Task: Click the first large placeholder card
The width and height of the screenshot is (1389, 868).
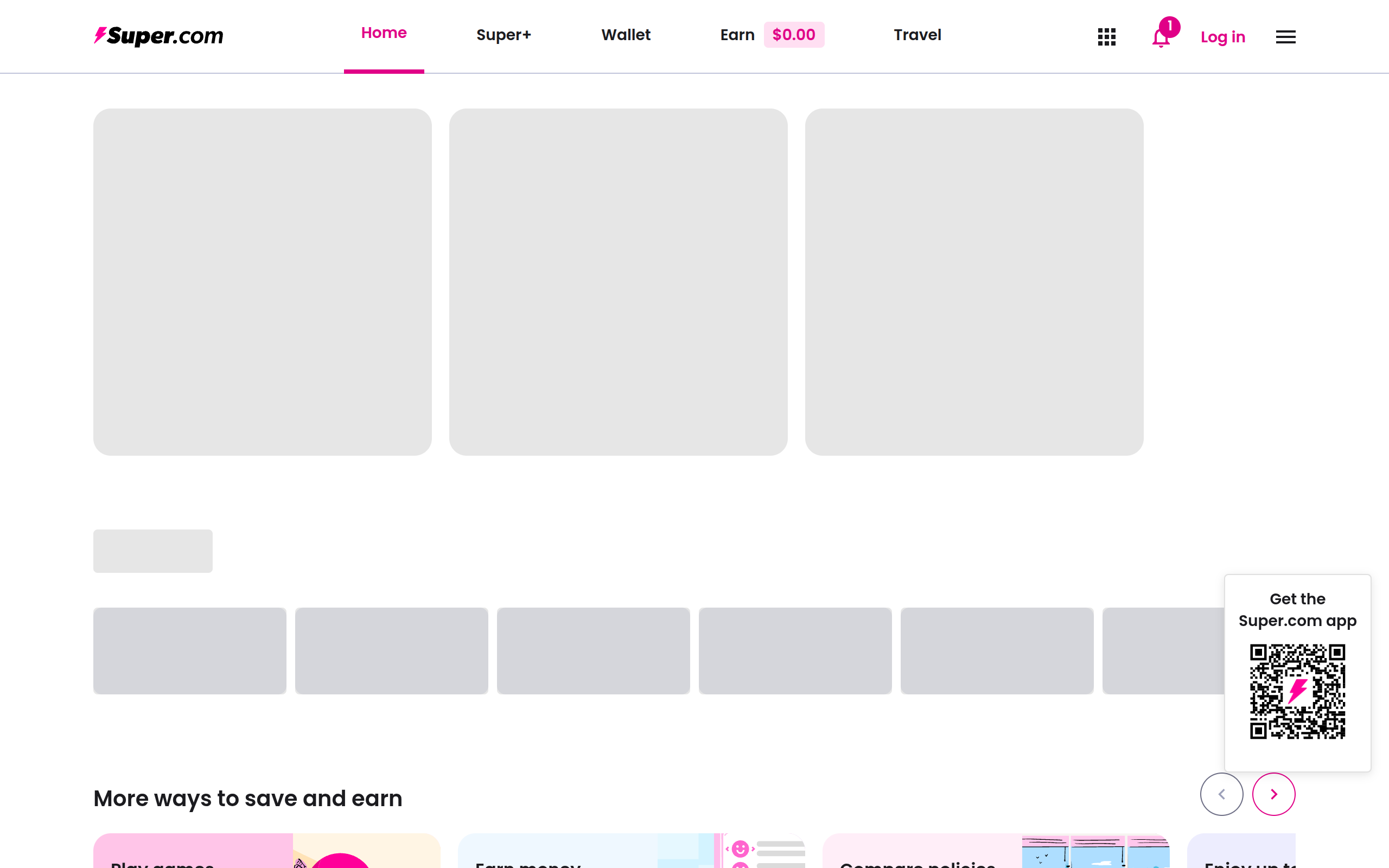Action: pyautogui.click(x=262, y=282)
